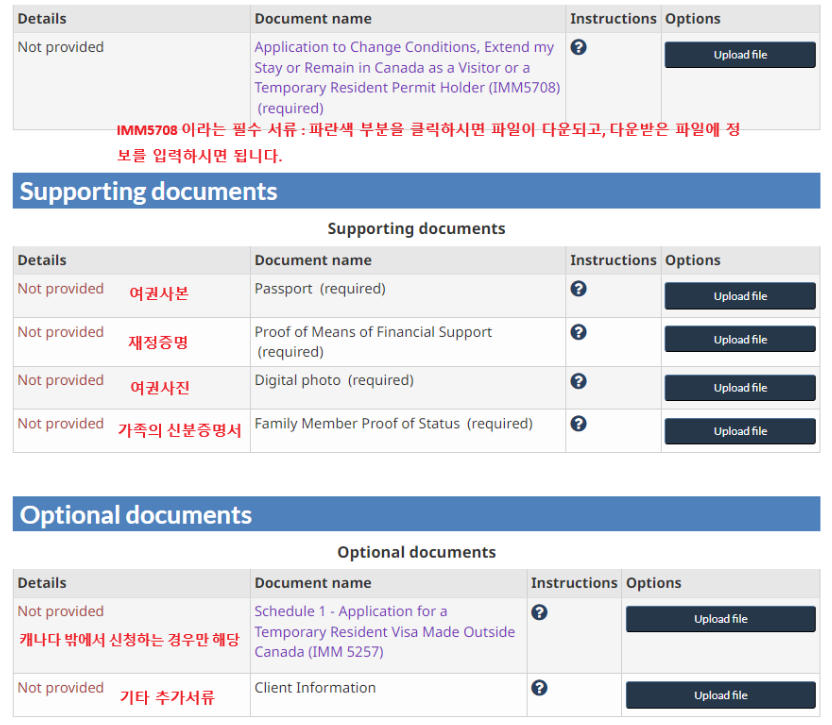Show instructions for Proof of Means of Financial Support

tap(578, 332)
